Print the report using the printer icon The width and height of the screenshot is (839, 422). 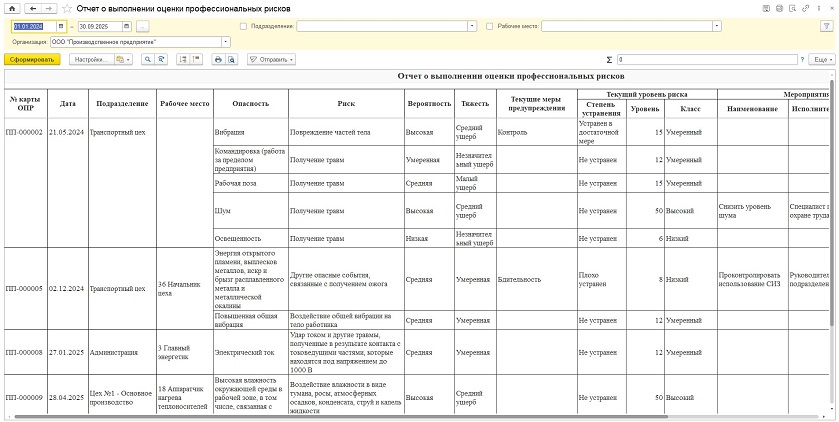click(218, 60)
